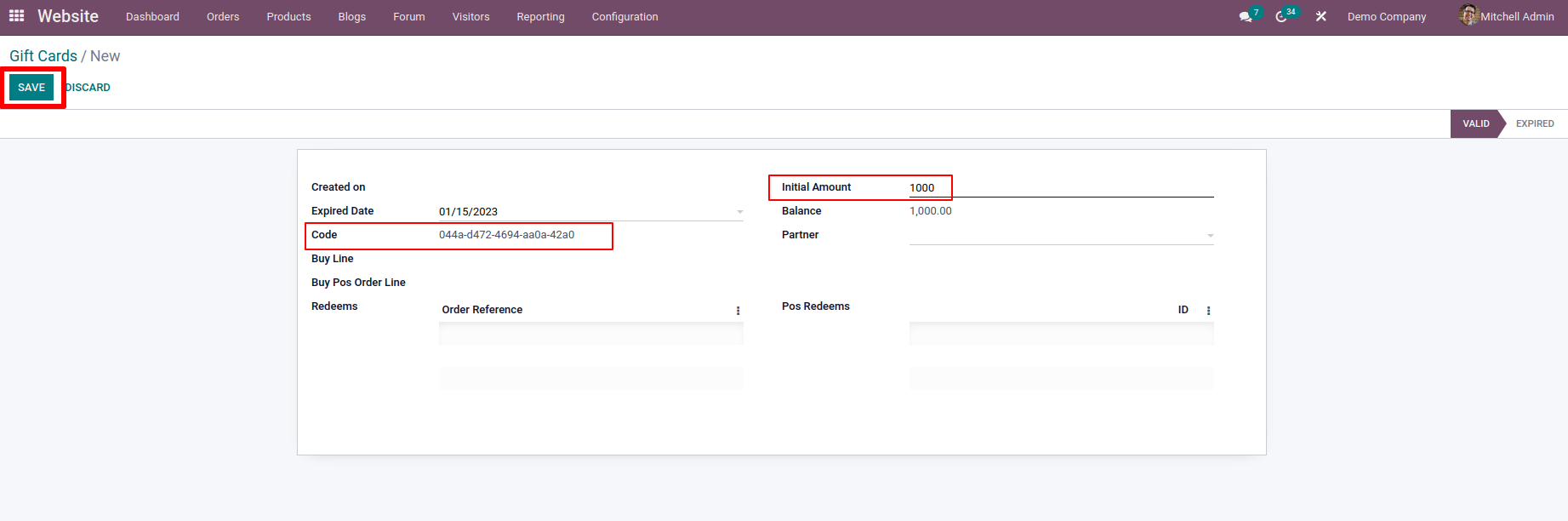Open the conversations messages icon
This screenshot has height=521, width=1568.
point(1246,17)
